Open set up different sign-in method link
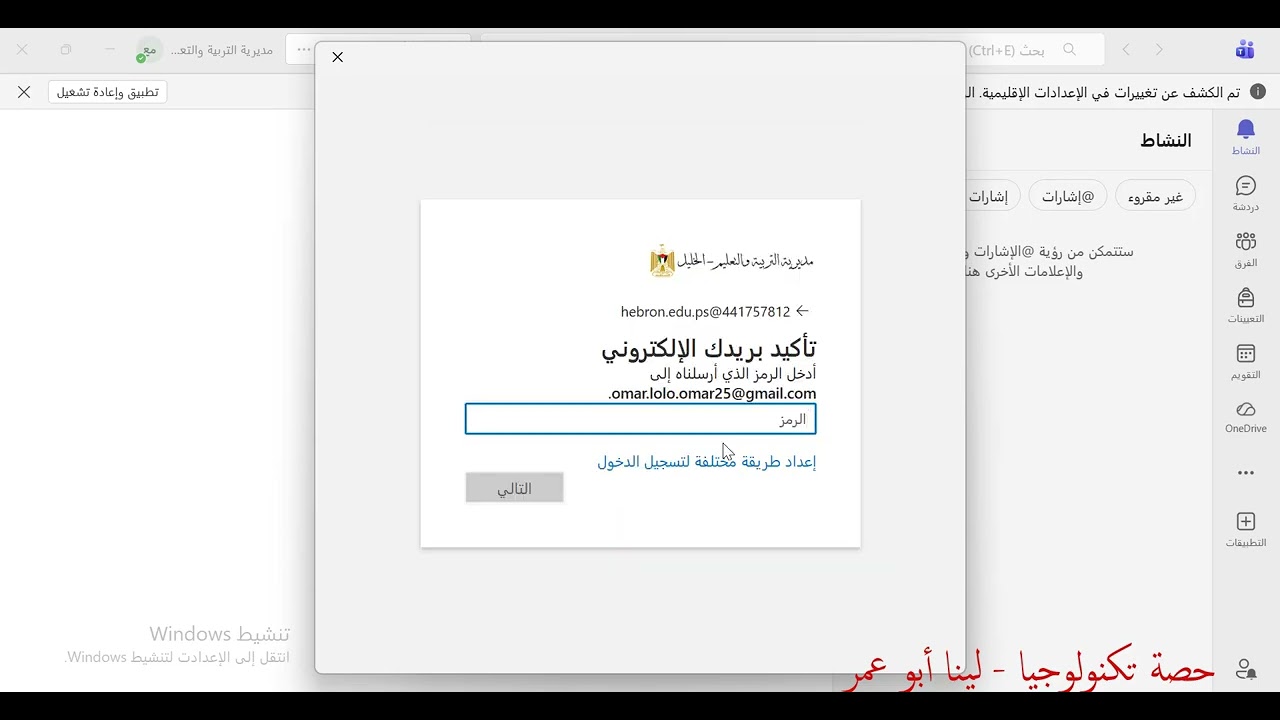Screen dimensions: 1280x720 pyautogui.click(x=706, y=462)
